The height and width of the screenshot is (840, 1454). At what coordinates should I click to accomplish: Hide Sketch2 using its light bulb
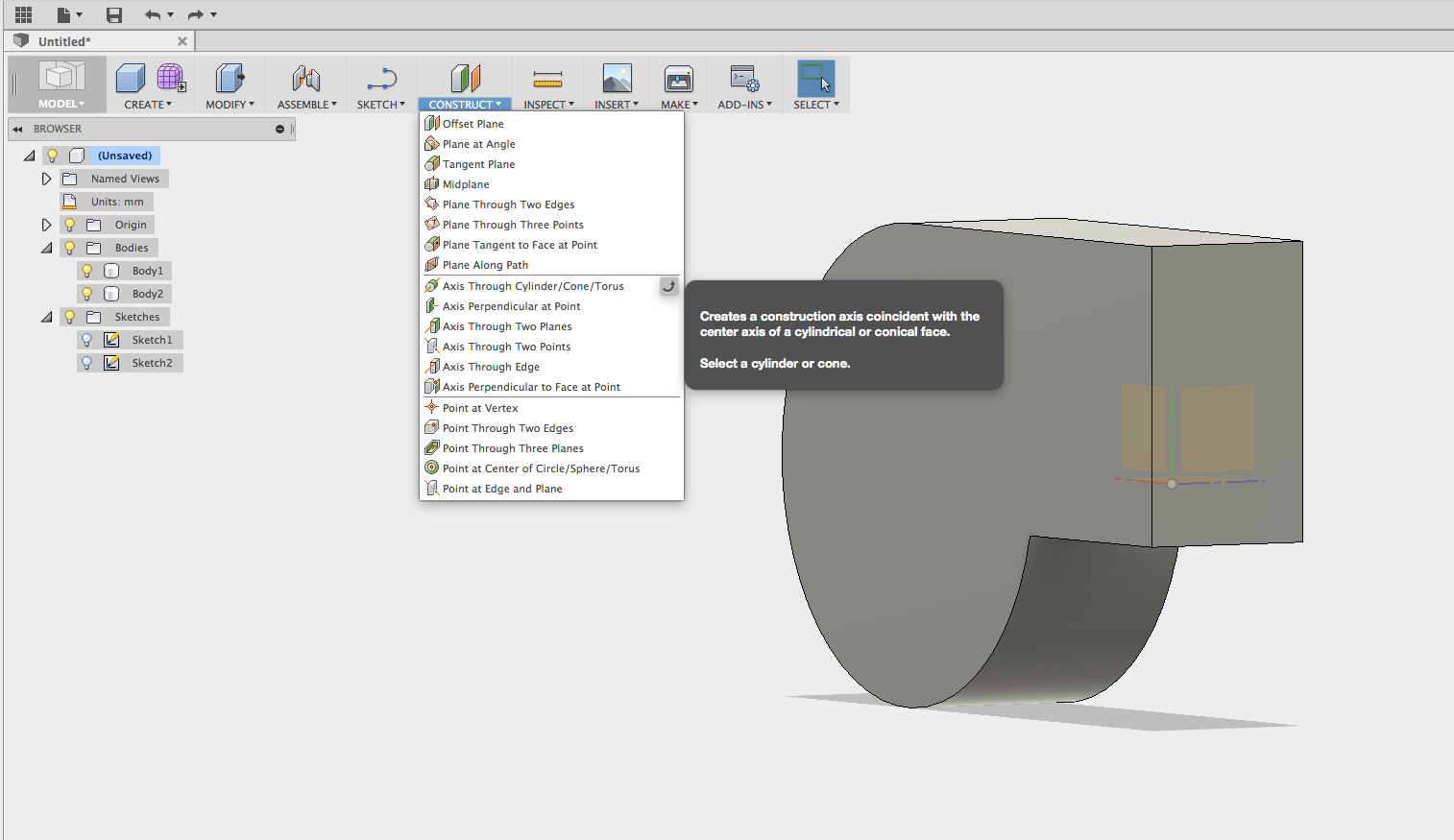(86, 362)
